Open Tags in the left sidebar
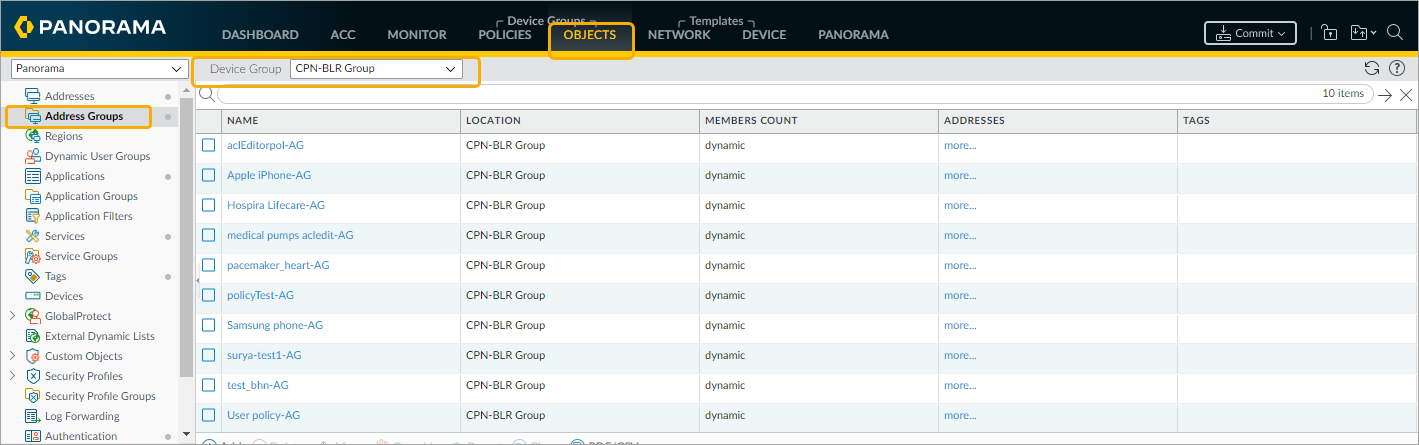This screenshot has height=445, width=1419. [56, 276]
